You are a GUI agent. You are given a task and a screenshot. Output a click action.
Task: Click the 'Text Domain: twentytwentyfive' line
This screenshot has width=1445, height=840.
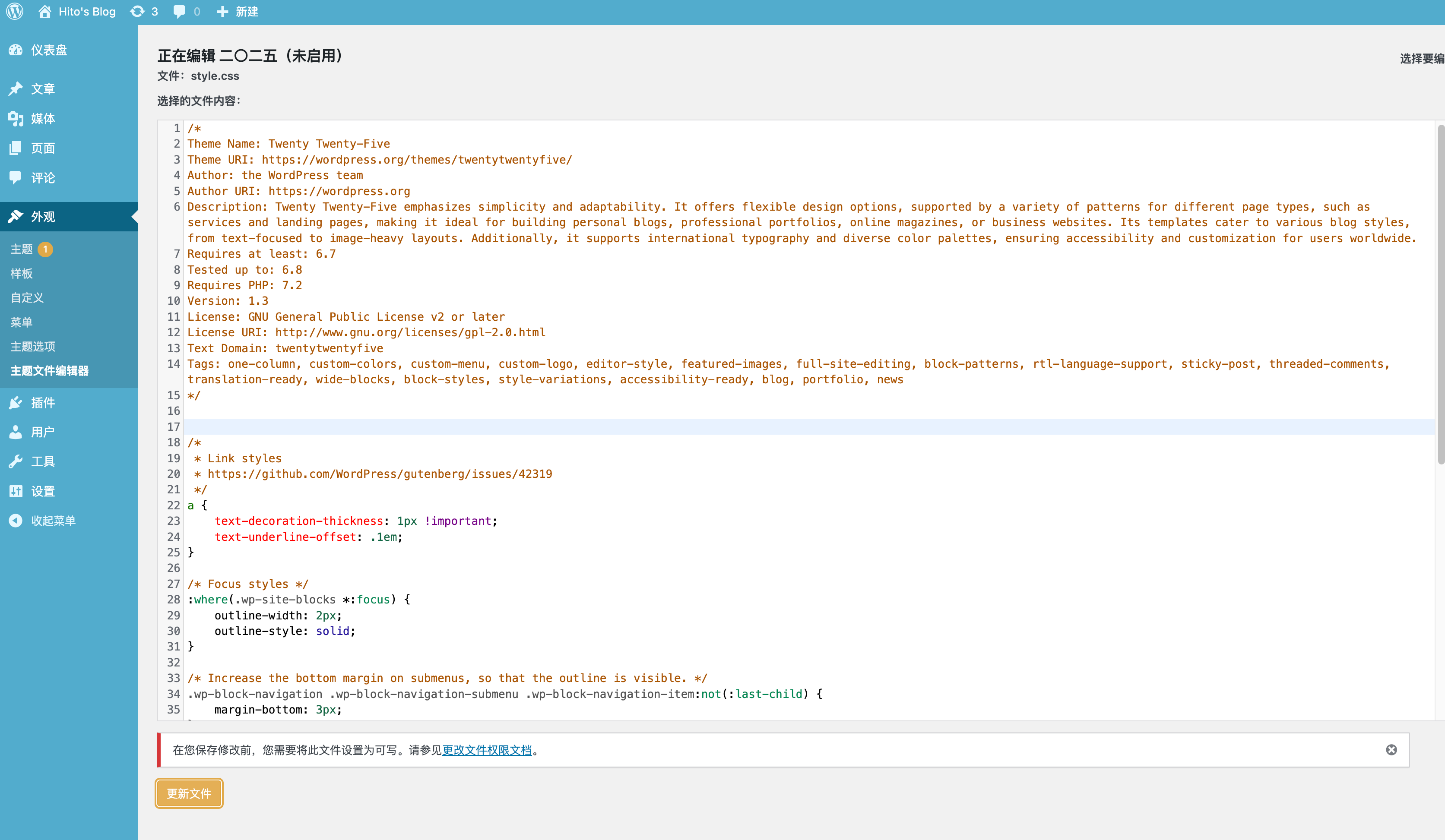(x=285, y=348)
